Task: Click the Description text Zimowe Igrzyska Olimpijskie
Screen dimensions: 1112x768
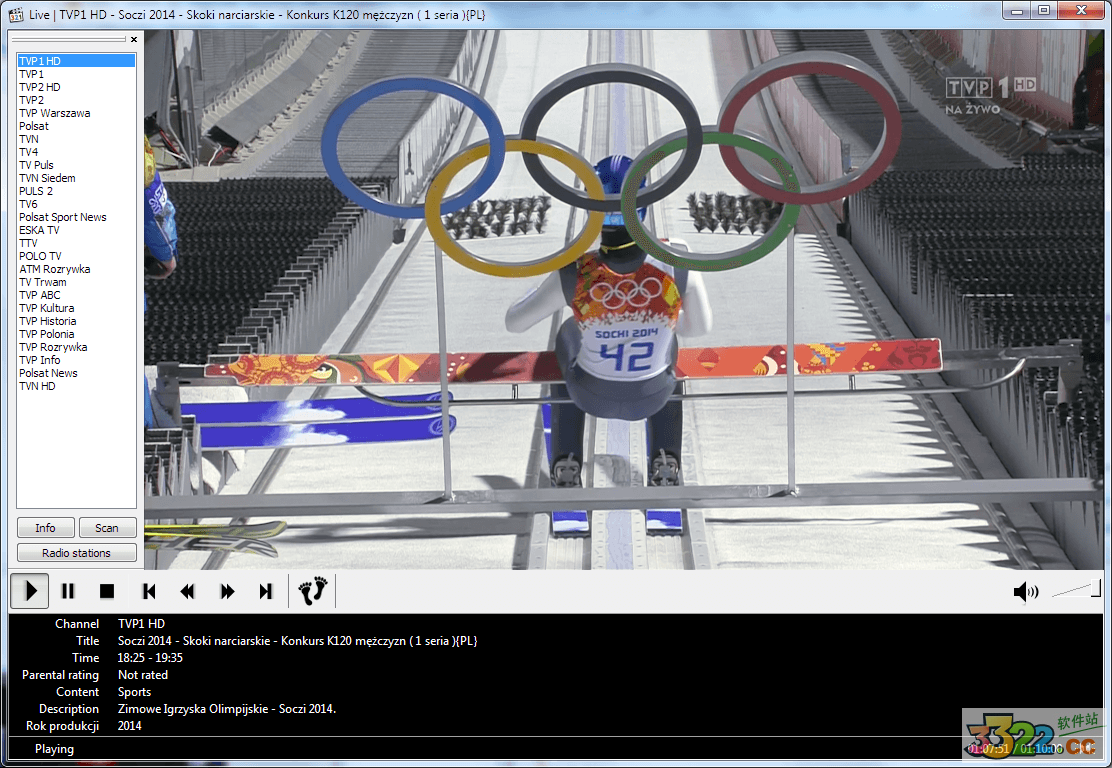Action: [227, 708]
